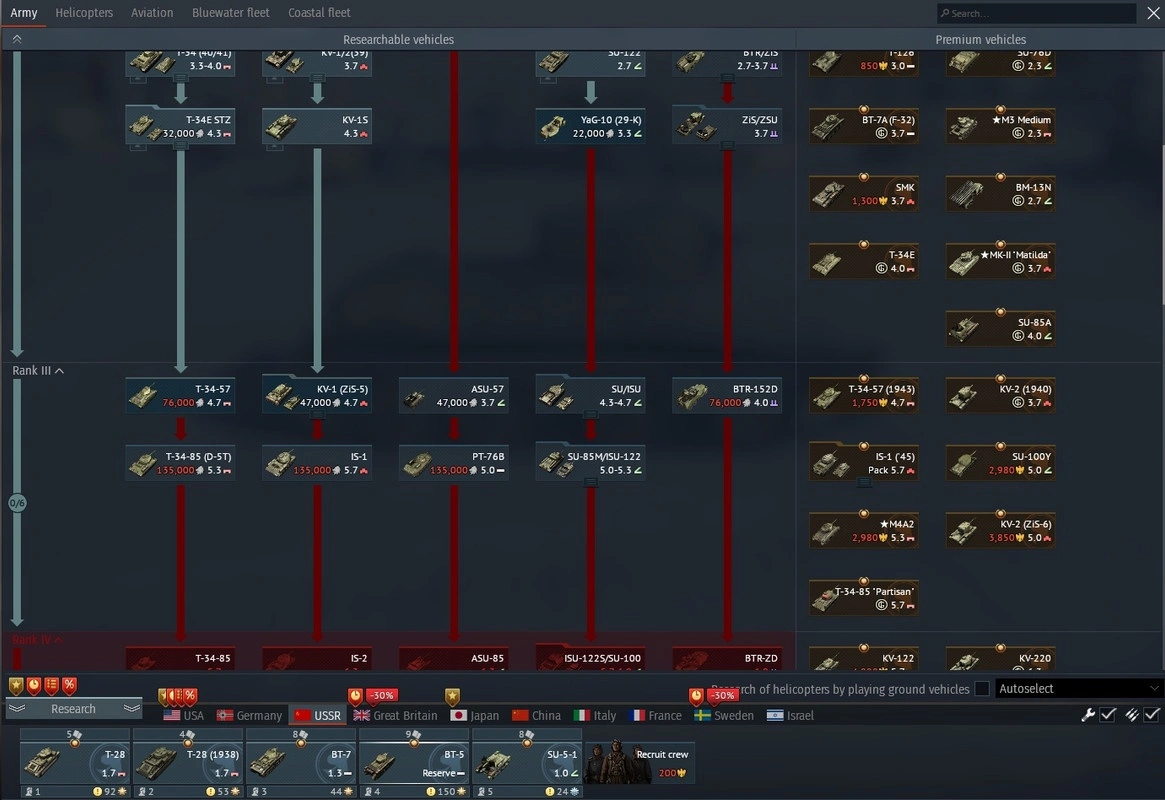1165x800 pixels.
Task: Select the BTR-152D vehicle card
Action: 727,396
